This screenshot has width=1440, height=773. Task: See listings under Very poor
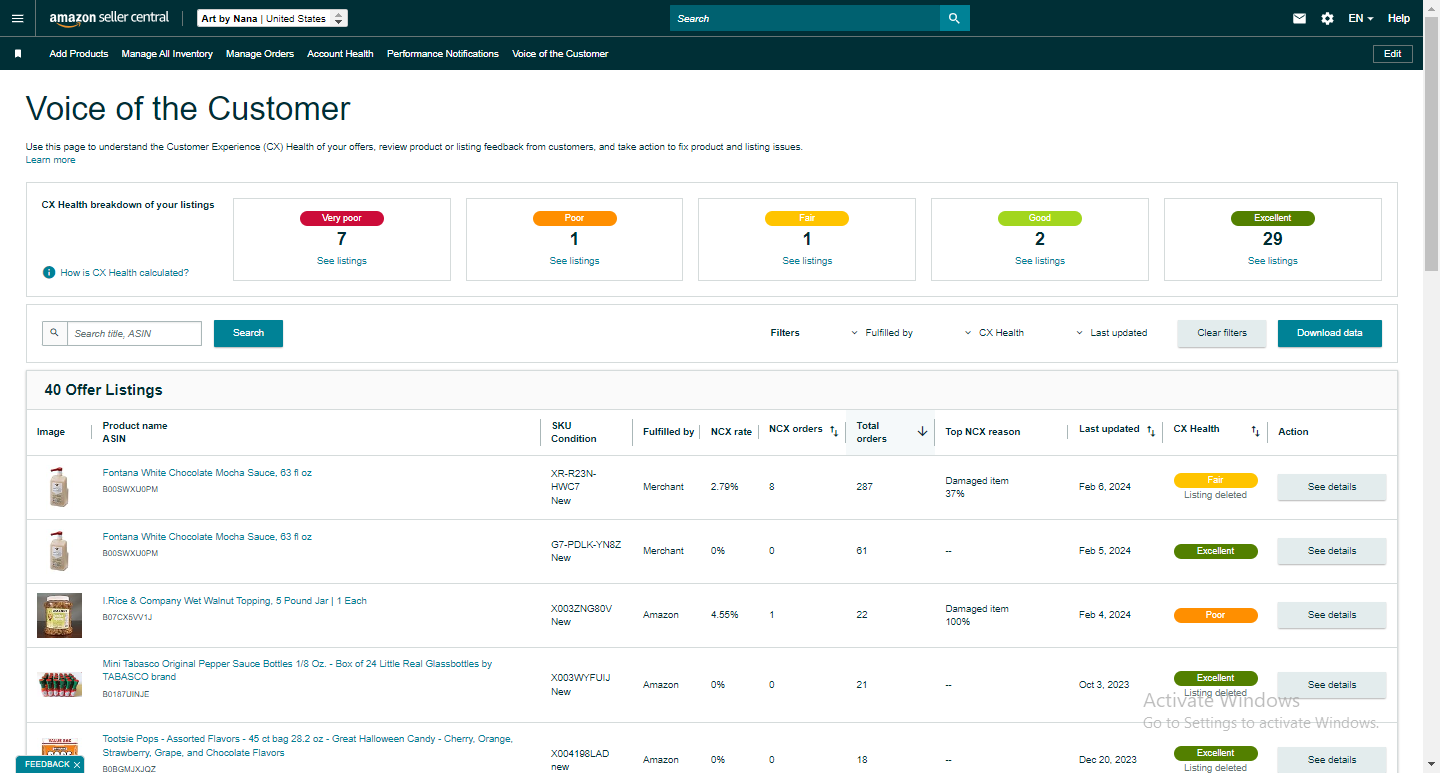click(342, 261)
